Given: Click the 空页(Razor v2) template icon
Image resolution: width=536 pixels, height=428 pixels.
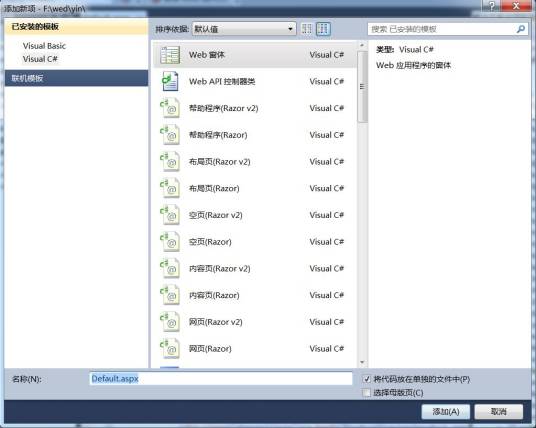Looking at the screenshot, I should click(170, 215).
